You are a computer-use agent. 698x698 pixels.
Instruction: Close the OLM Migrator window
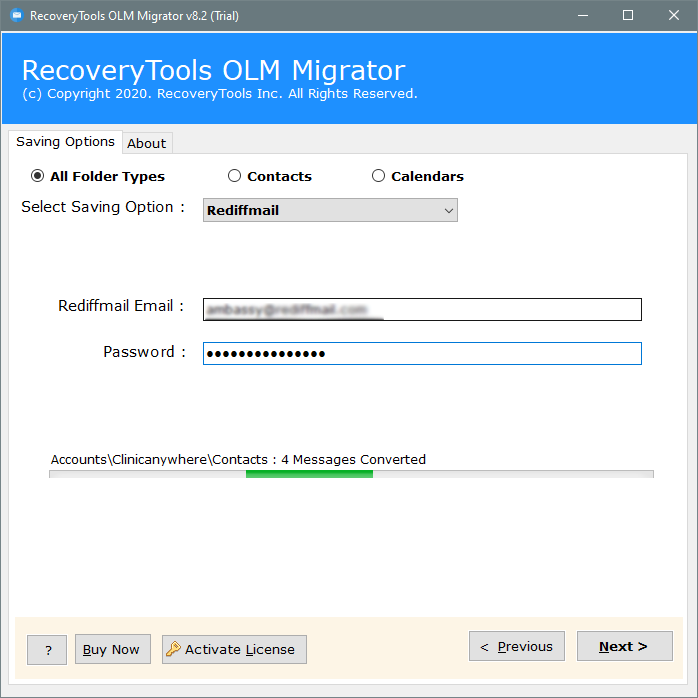pyautogui.click(x=674, y=16)
